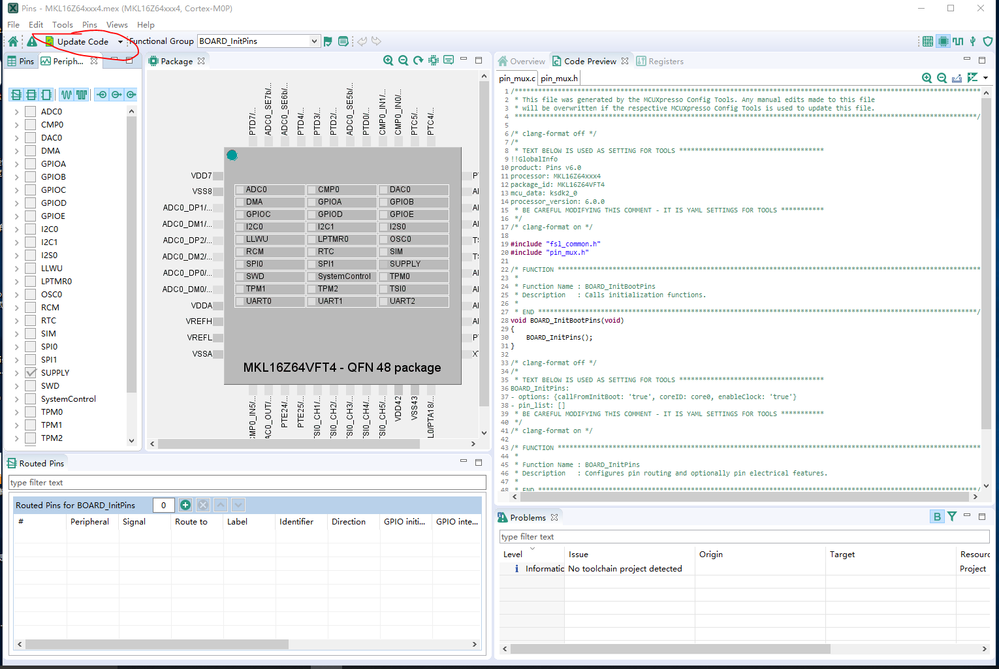This screenshot has height=669, width=999.
Task: Open the Functional Group dropdown
Action: tap(314, 42)
